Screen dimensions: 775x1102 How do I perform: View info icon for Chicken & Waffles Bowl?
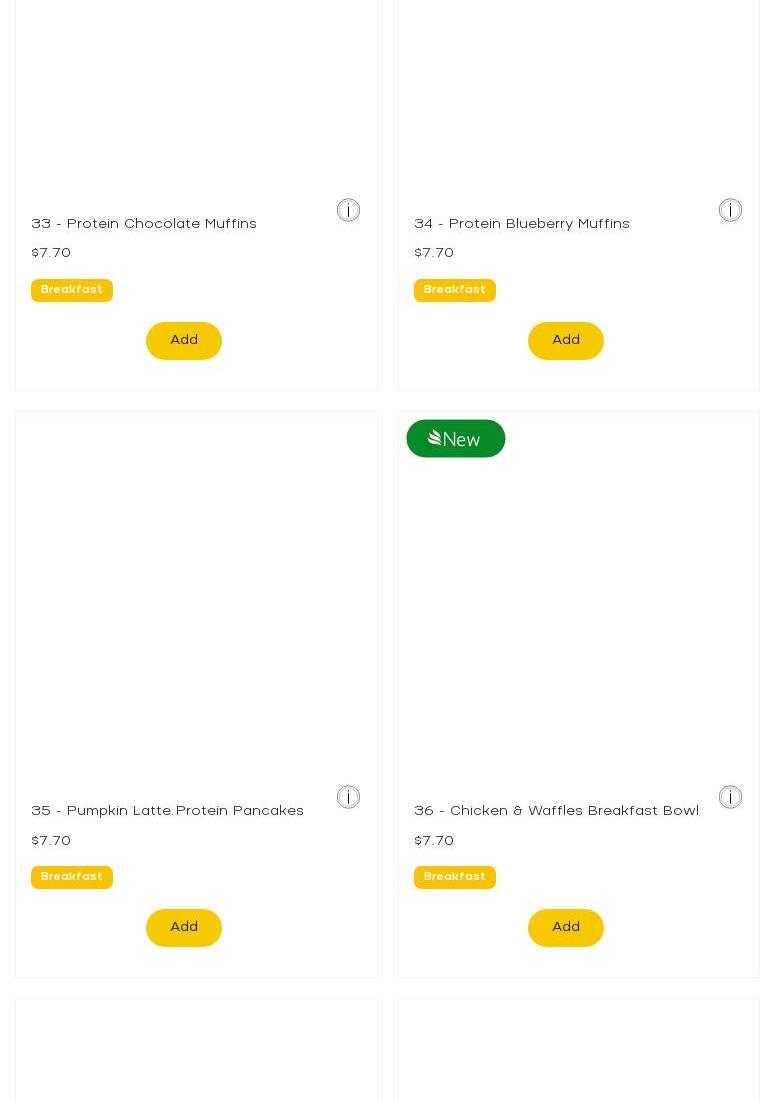(730, 797)
